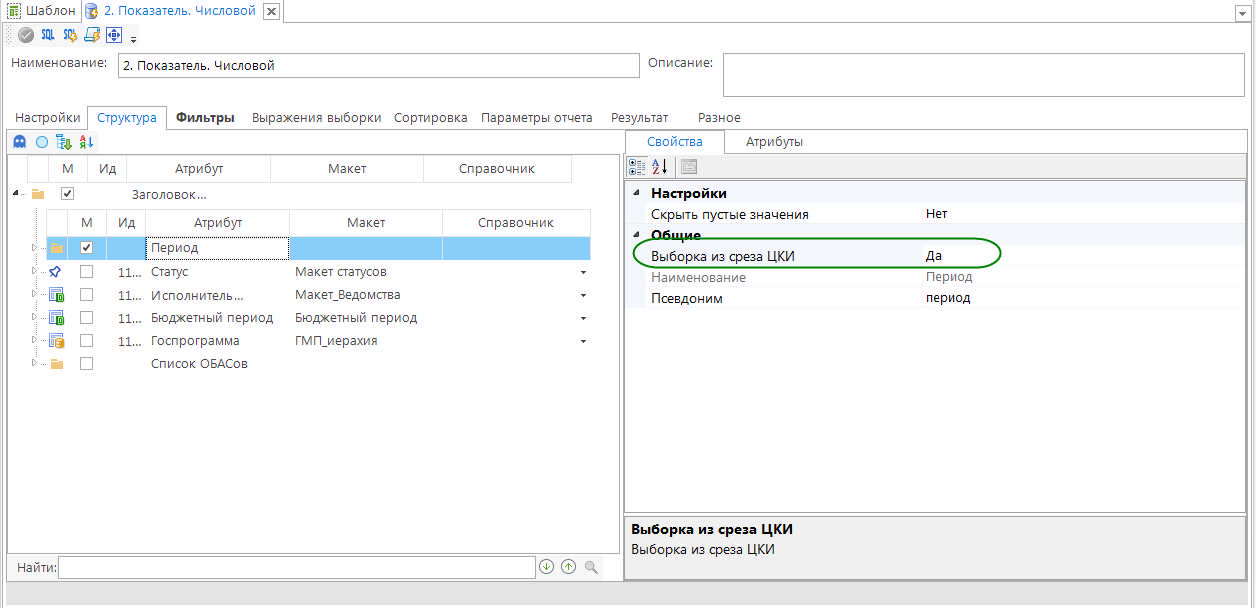Viewport: 1257px width, 608px height.
Task: Collapse the Настройки property group
Action: click(x=636, y=193)
